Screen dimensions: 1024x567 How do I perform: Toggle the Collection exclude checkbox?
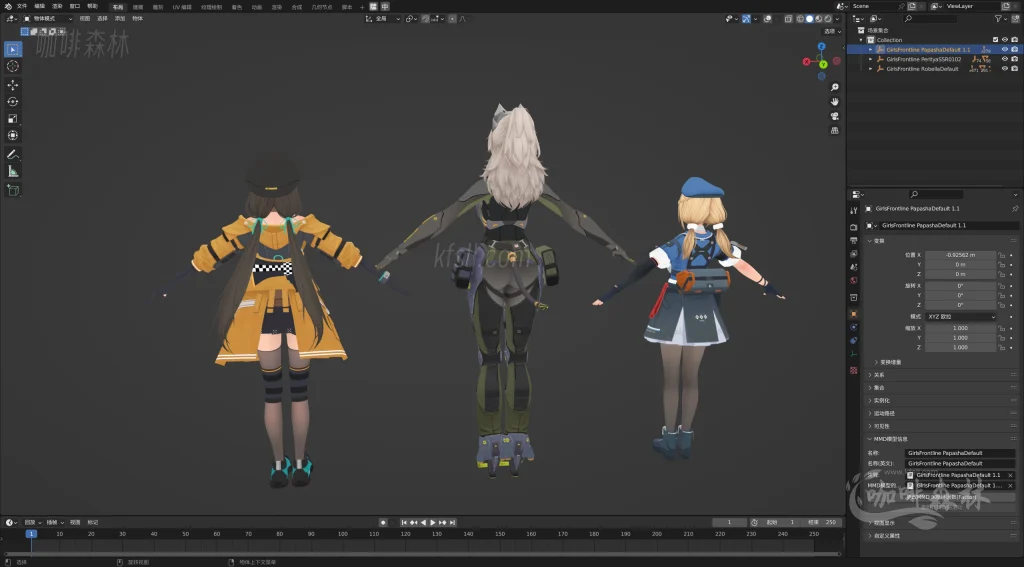995,40
